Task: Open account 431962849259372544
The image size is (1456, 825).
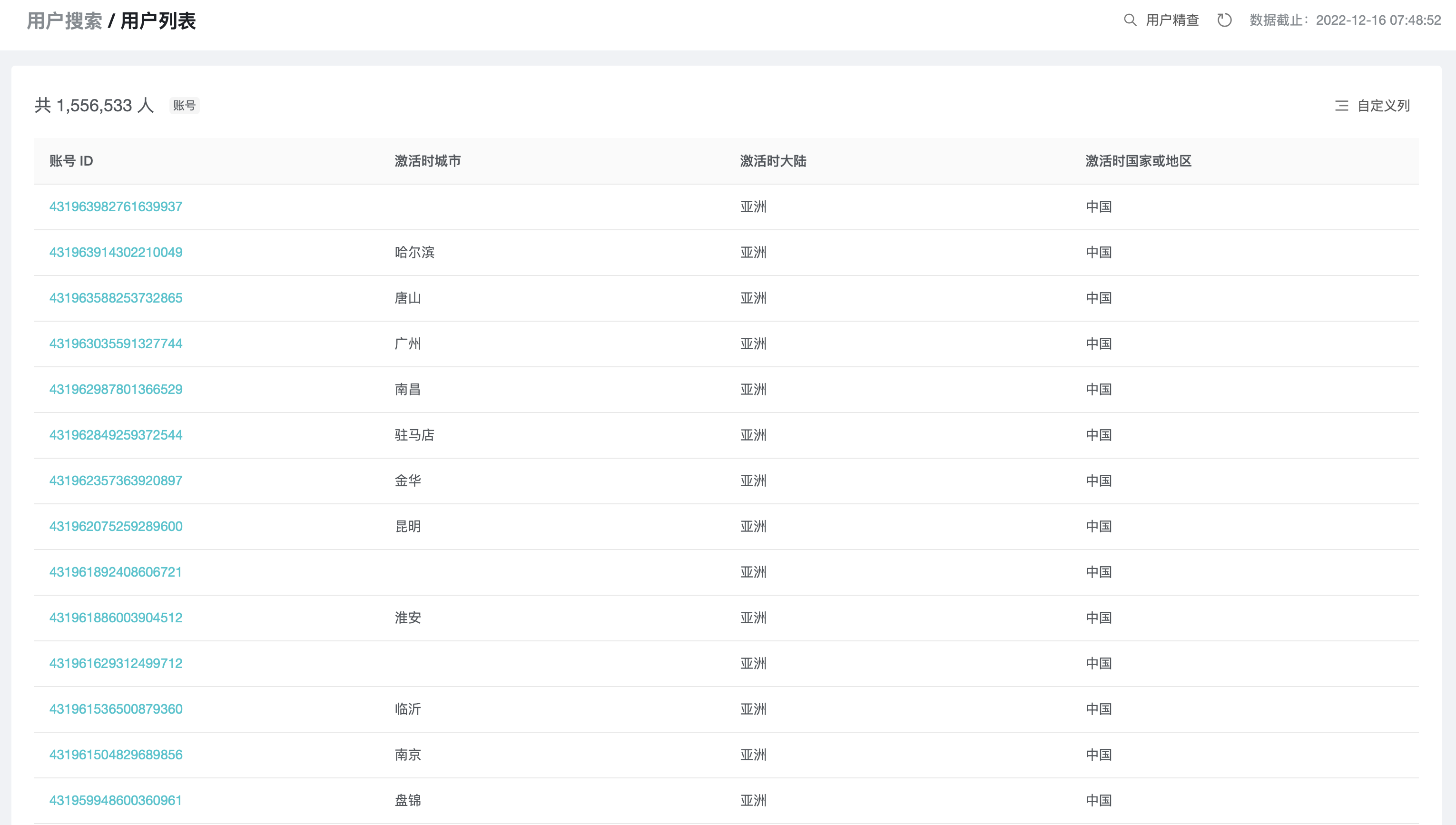Action: tap(116, 434)
